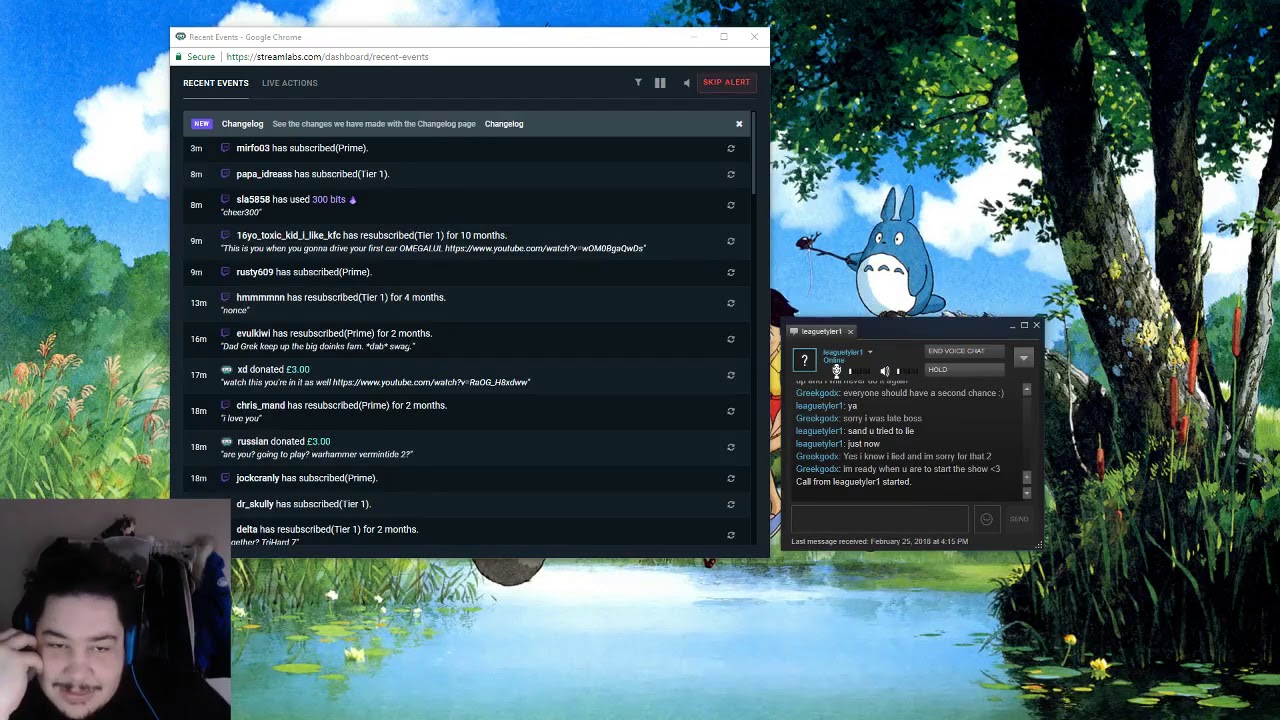Screen dimensions: 1280x720
Task: Replay dr_skully subscription alert
Action: pyautogui.click(x=731, y=504)
